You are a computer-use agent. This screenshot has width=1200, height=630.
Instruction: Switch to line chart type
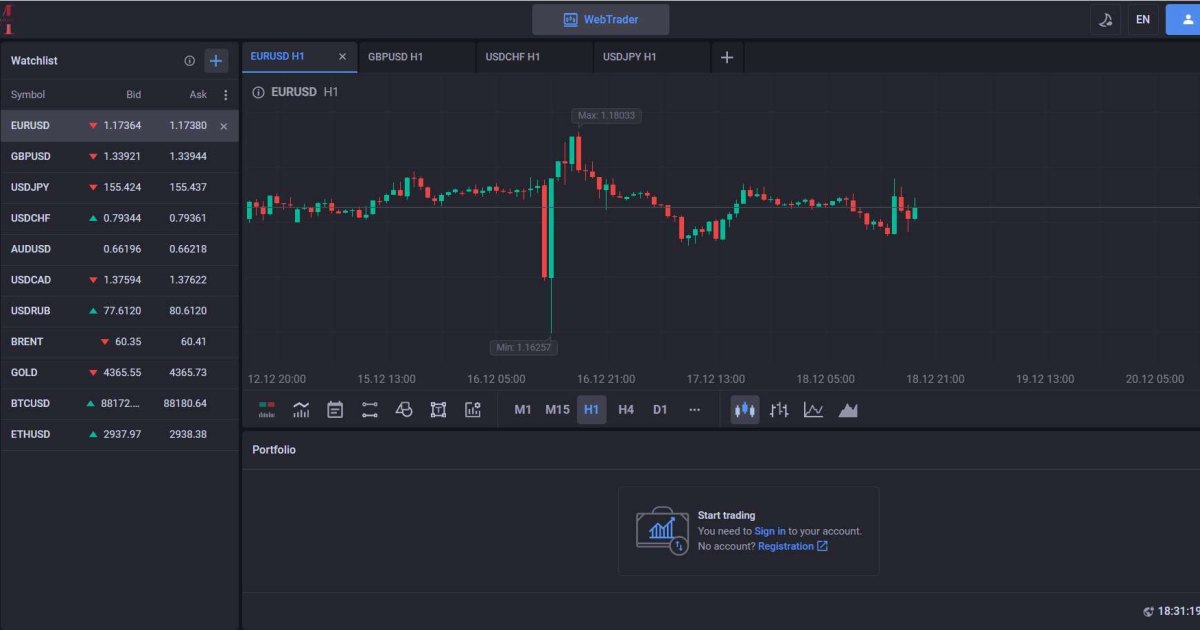pyautogui.click(x=813, y=410)
